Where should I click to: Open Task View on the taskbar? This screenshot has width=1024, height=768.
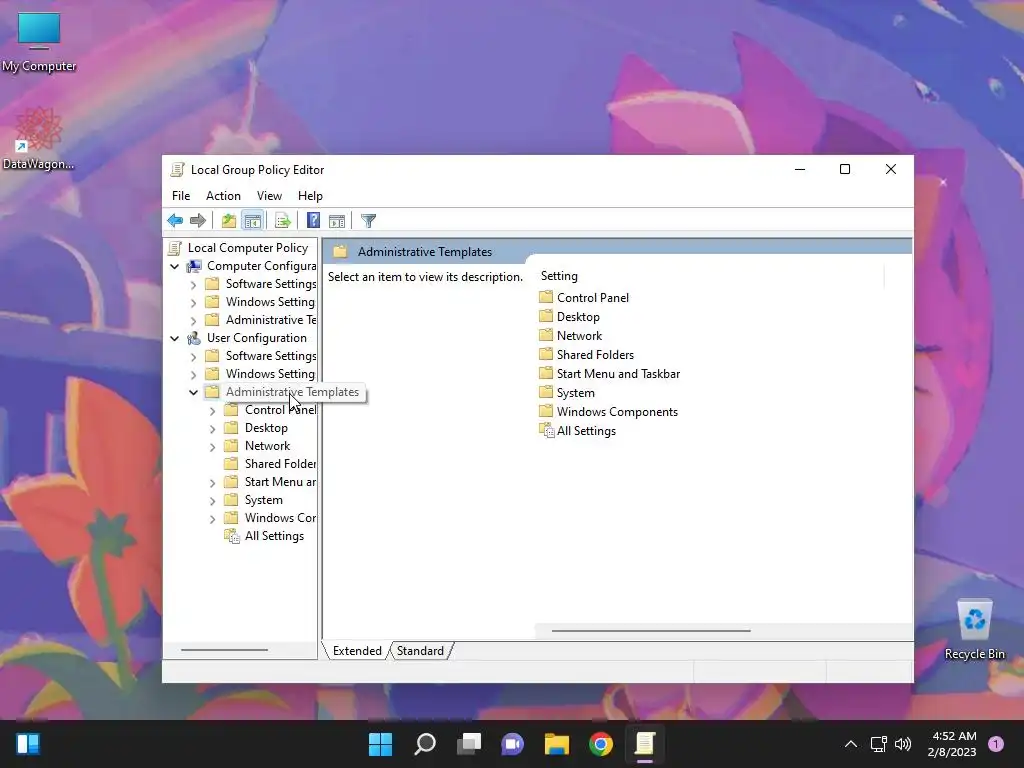(469, 744)
